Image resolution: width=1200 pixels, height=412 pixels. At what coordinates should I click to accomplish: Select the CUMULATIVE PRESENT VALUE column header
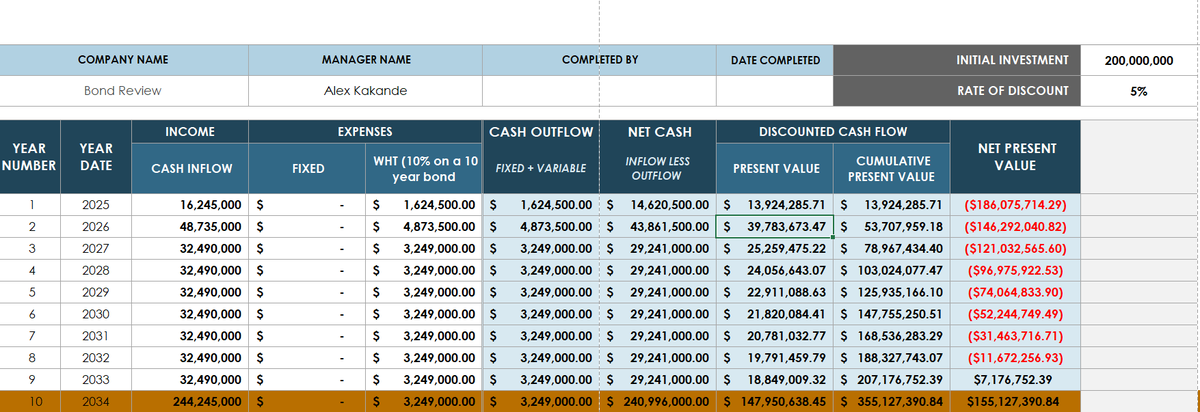[x=891, y=168]
